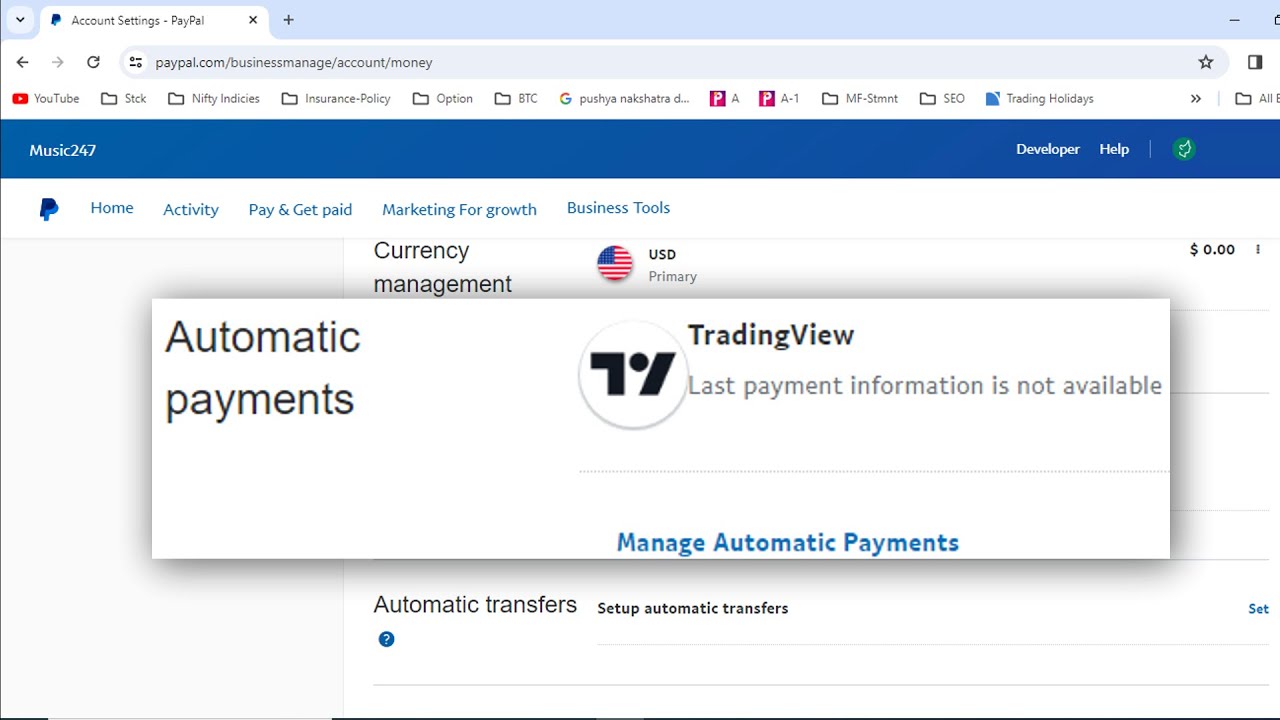Open the BTC bookmark folder
1280x720 pixels.
click(x=516, y=98)
